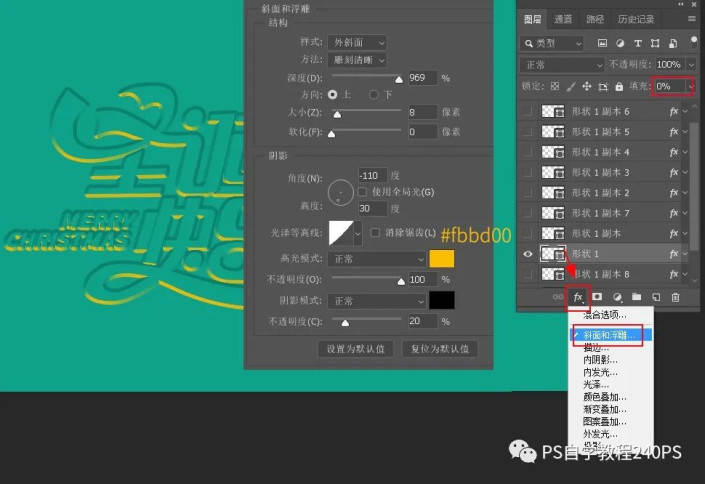Open the Layers panel options menu
The width and height of the screenshot is (705, 484).
click(x=692, y=19)
